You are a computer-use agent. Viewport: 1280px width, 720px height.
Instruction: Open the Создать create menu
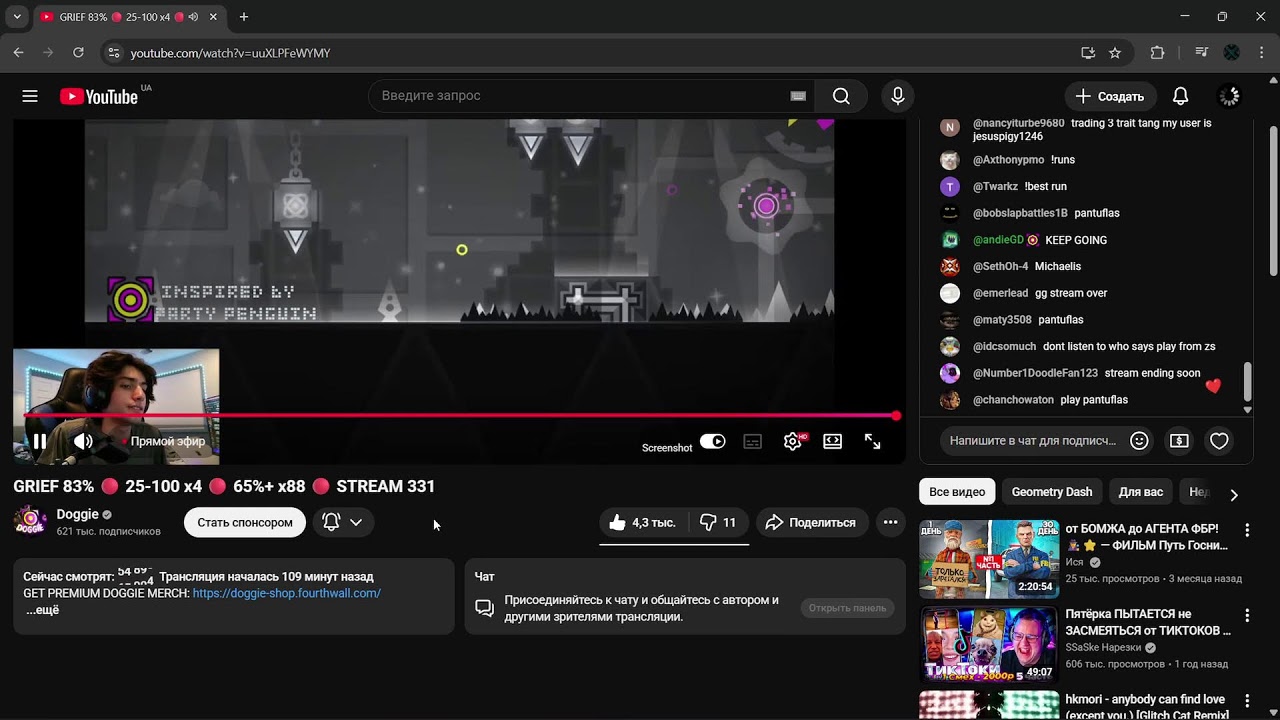pyautogui.click(x=1110, y=96)
